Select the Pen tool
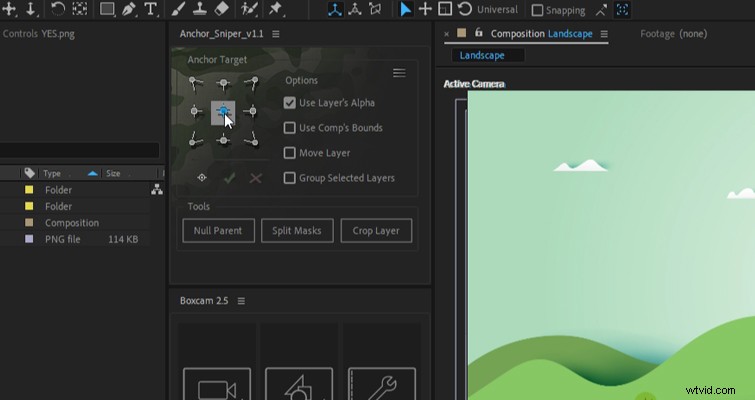Image resolution: width=755 pixels, height=400 pixels. 129,9
